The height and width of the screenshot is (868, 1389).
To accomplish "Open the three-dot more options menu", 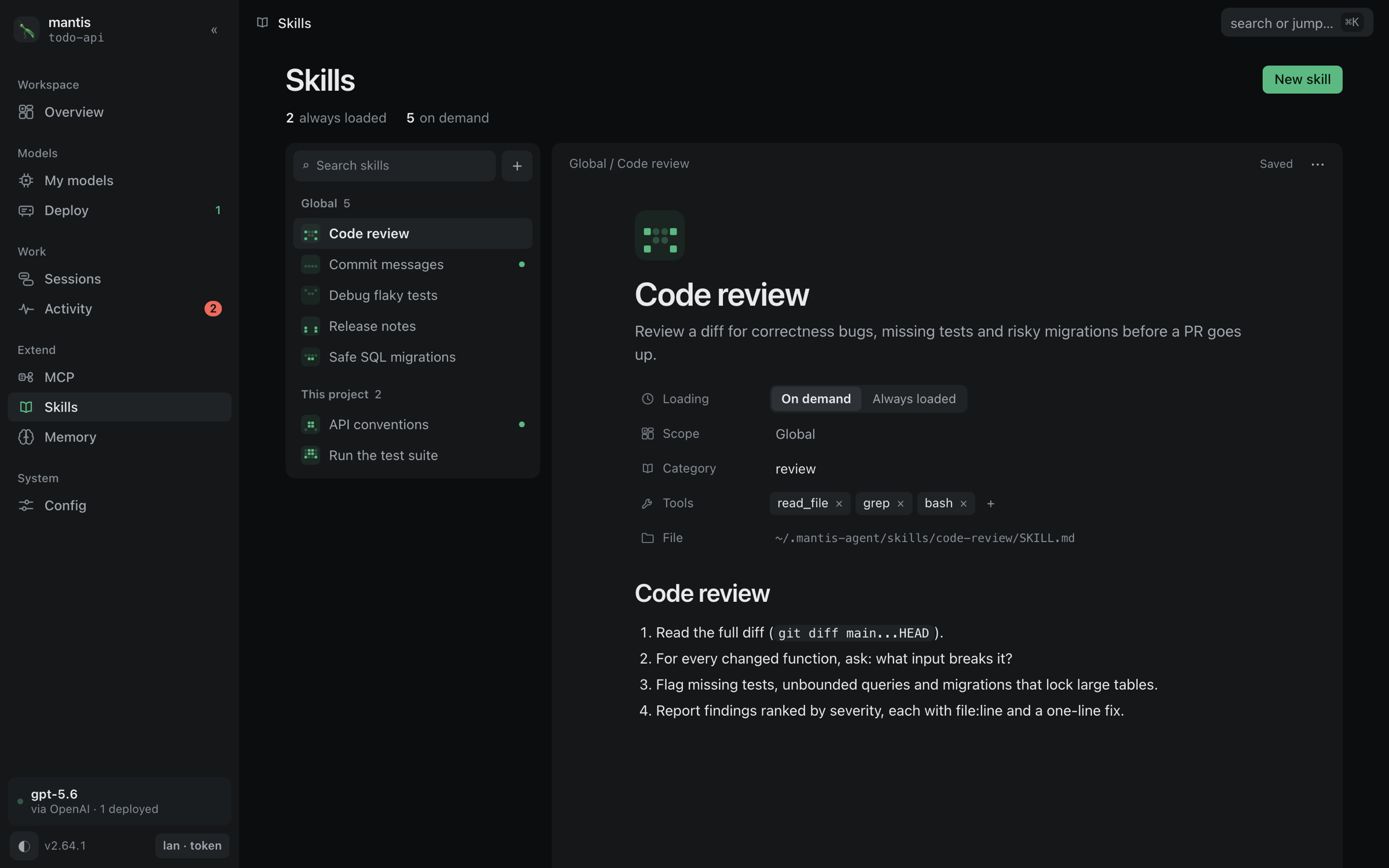I will point(1318,164).
